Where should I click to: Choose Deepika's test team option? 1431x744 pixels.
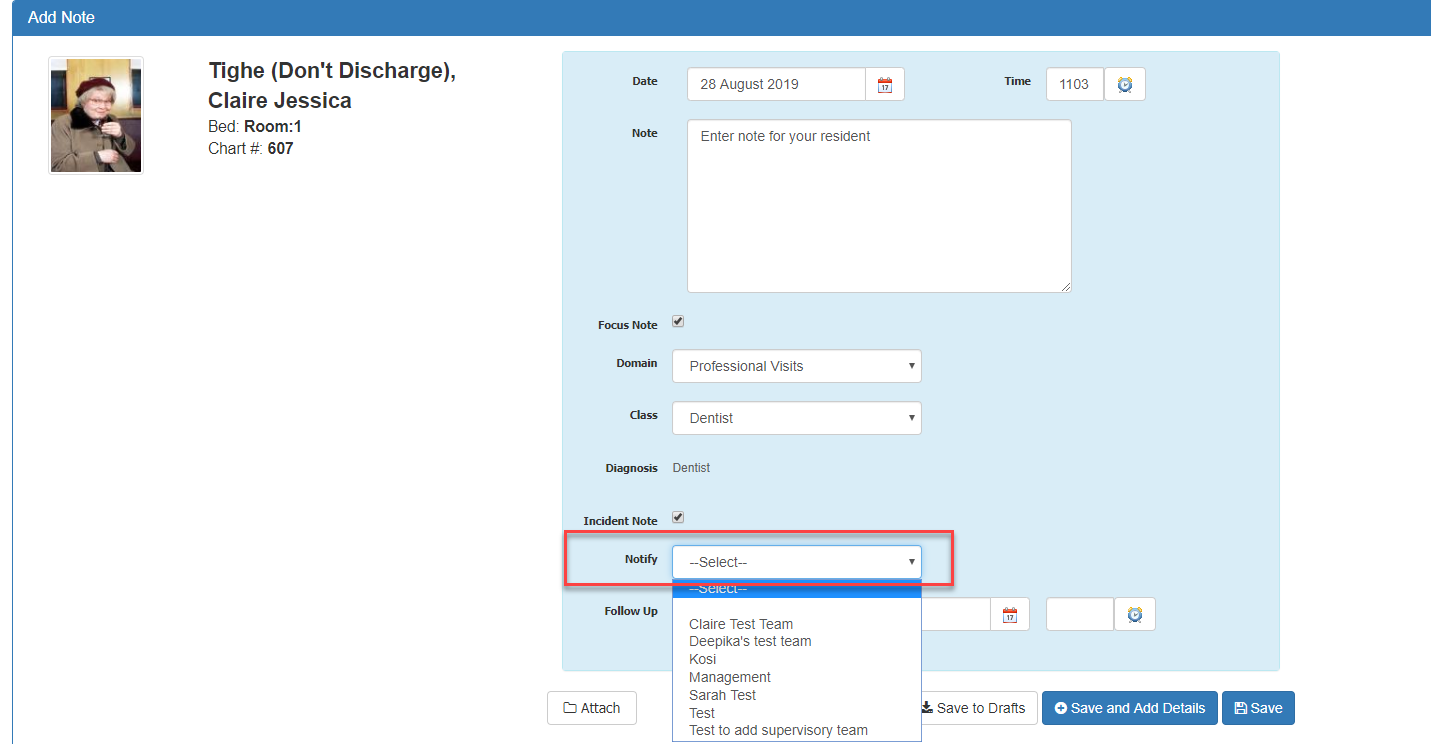pyautogui.click(x=750, y=641)
